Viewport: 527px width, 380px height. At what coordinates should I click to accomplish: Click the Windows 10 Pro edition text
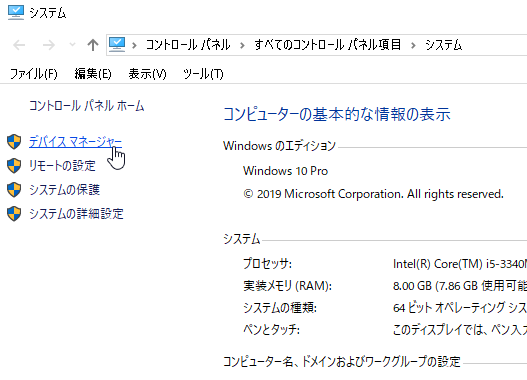pyautogui.click(x=285, y=171)
